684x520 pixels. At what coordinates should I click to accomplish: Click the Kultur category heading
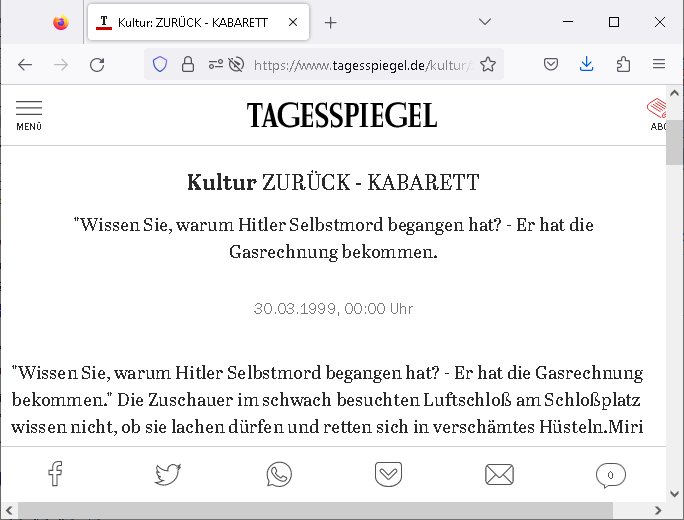coord(222,182)
